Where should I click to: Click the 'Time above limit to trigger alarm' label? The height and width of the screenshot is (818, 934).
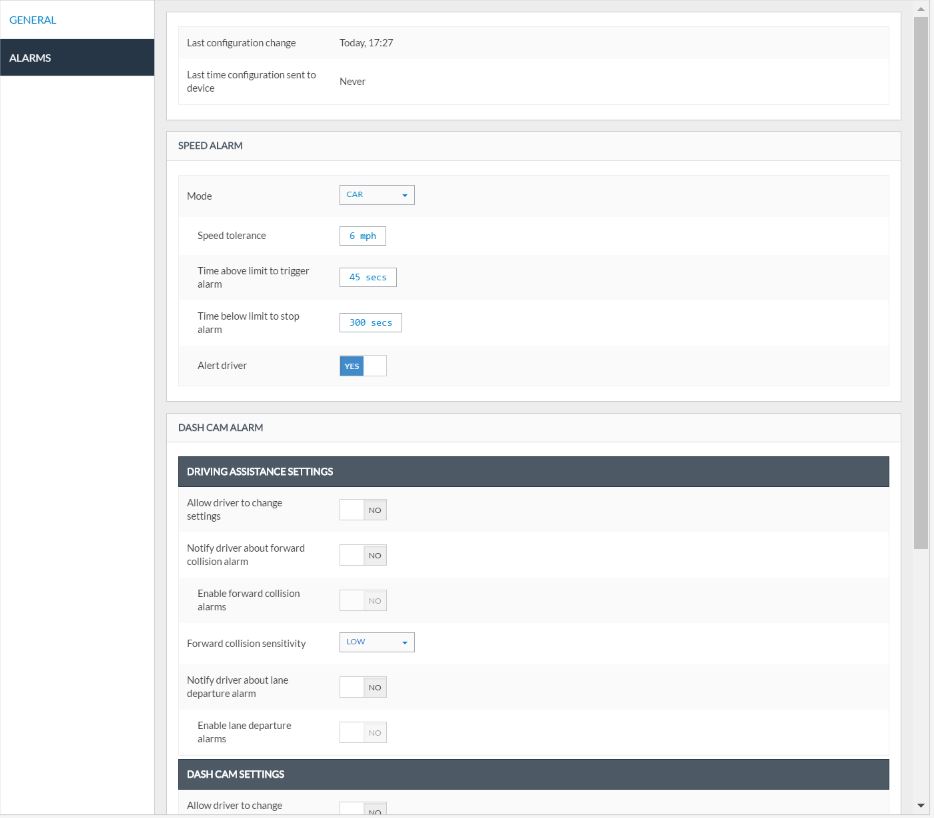tap(253, 277)
